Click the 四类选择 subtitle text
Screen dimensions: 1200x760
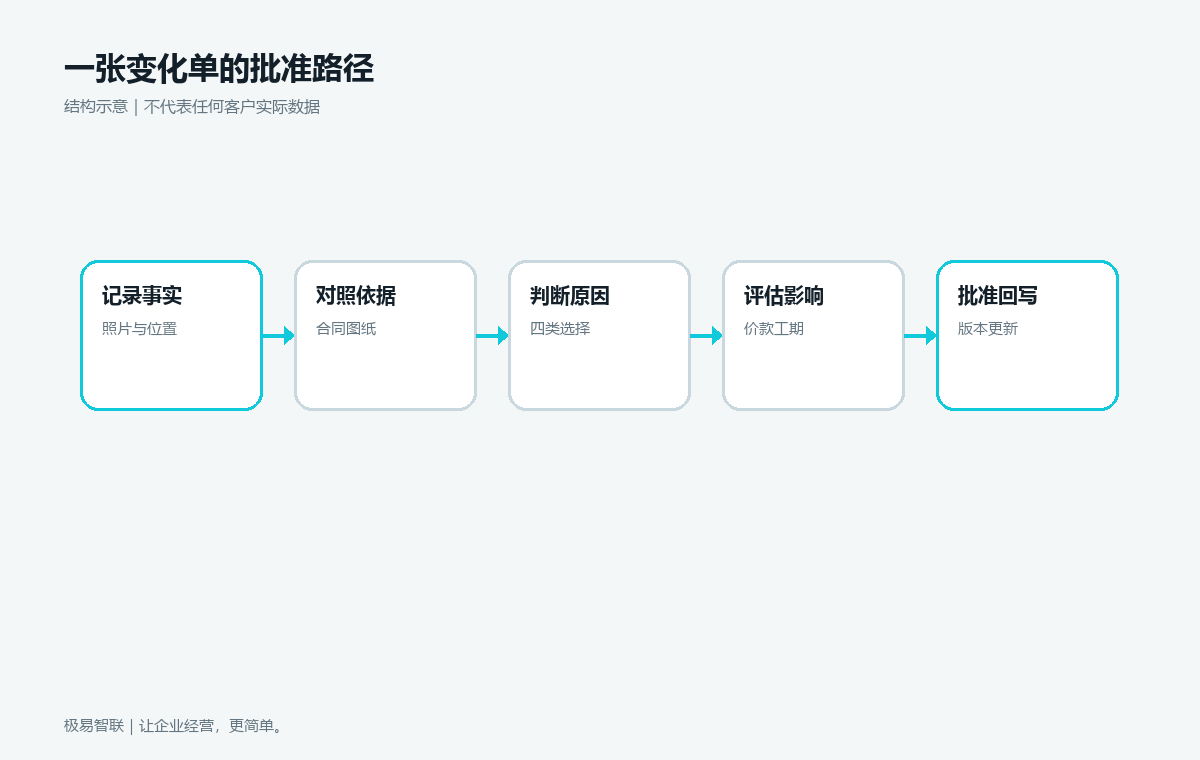point(560,328)
